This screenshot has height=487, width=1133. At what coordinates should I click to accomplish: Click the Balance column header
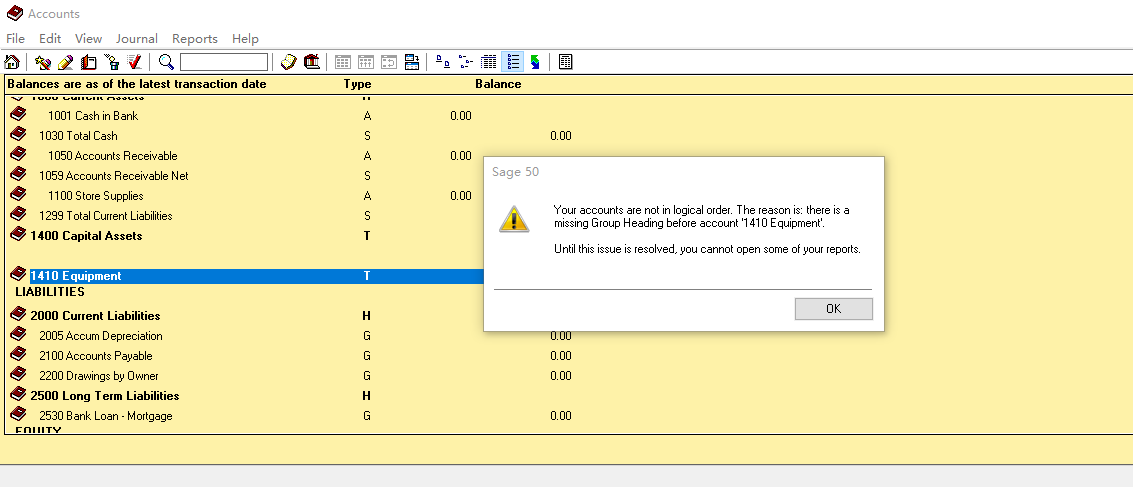pyautogui.click(x=498, y=84)
